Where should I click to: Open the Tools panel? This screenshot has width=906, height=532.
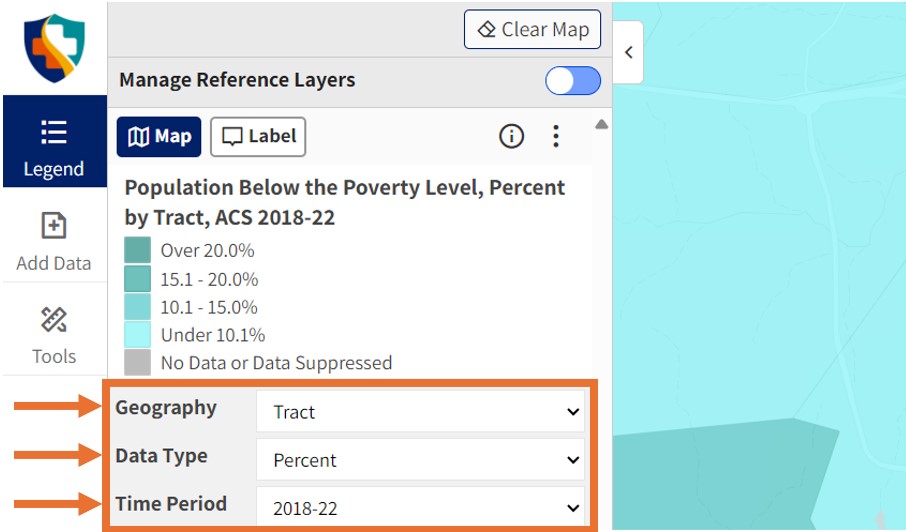[x=54, y=334]
